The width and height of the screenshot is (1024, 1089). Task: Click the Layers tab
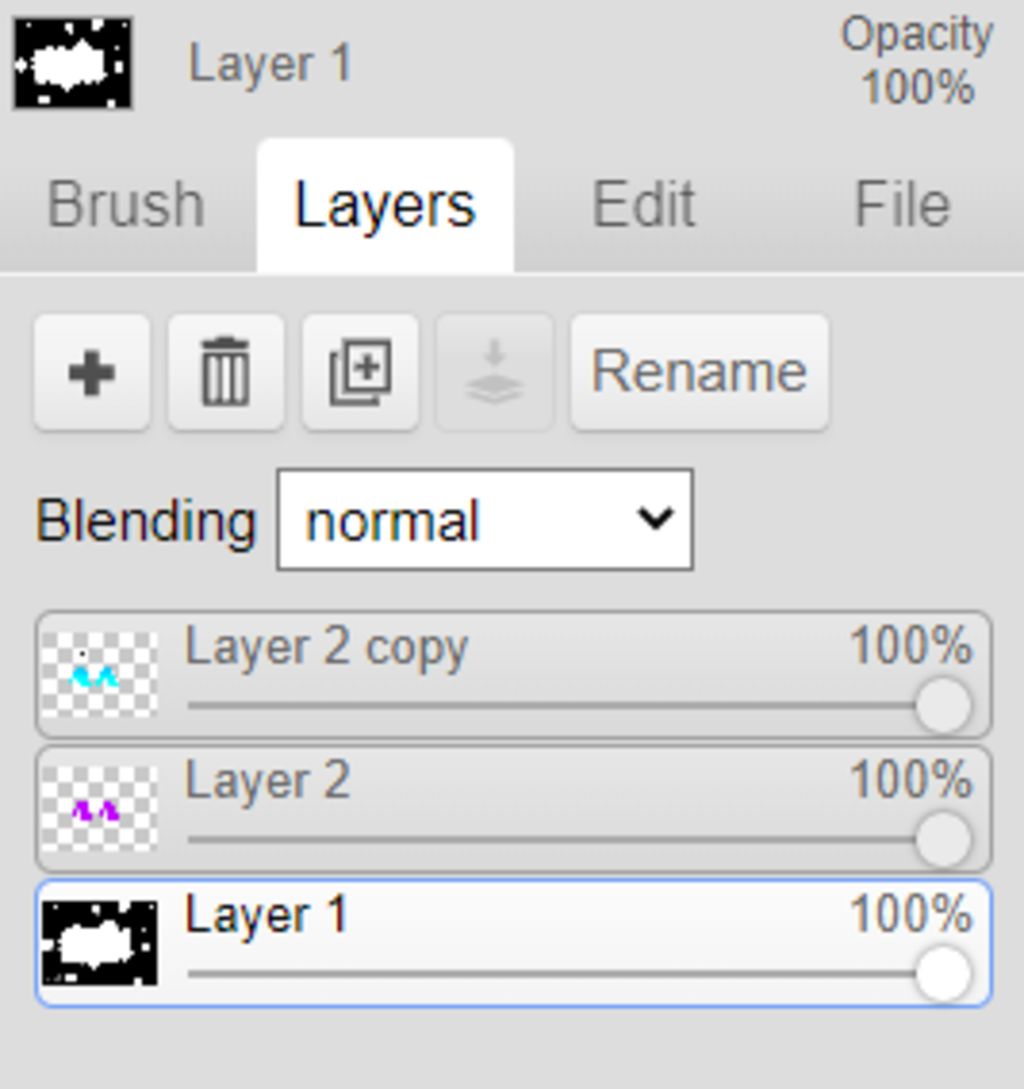pos(386,206)
